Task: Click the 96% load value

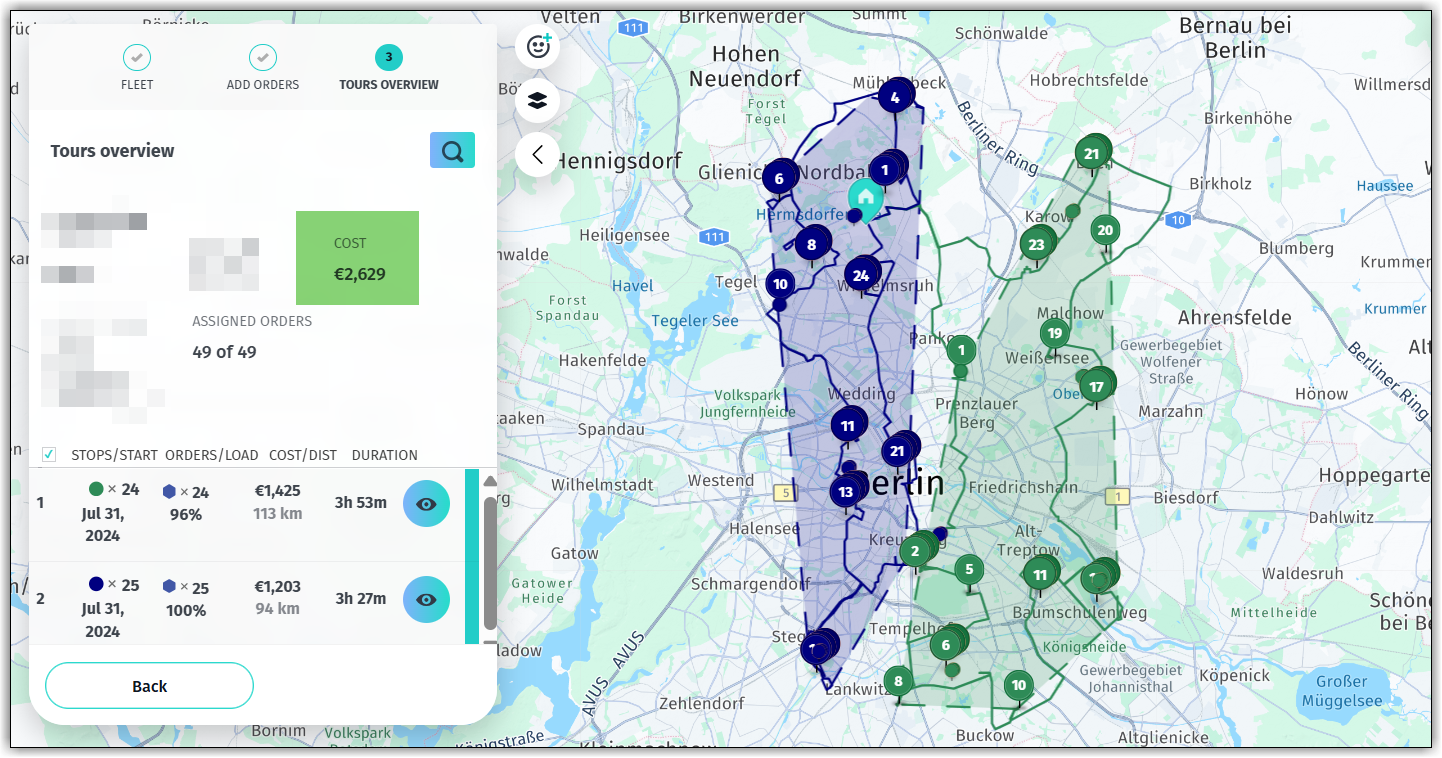Action: tap(186, 514)
